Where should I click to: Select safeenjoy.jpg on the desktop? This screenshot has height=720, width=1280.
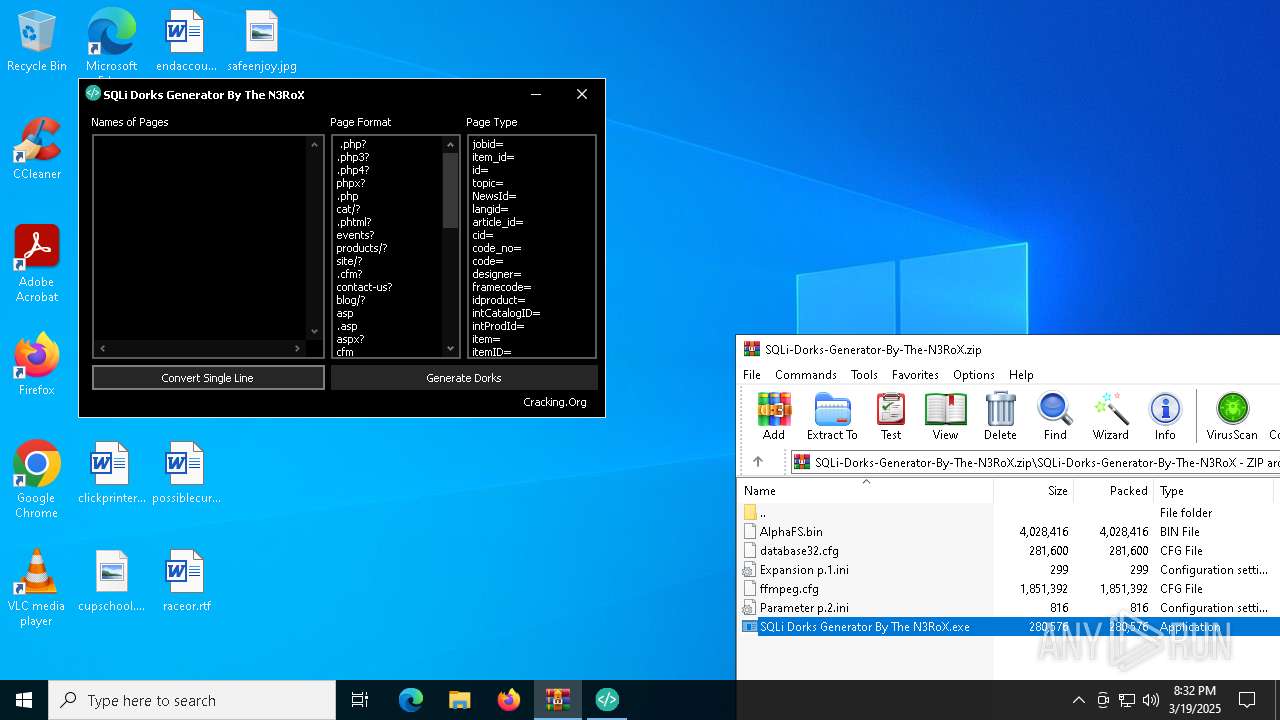262,42
